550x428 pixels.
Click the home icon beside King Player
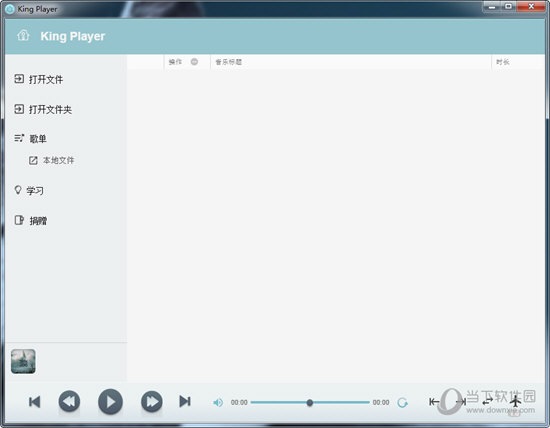click(23, 35)
